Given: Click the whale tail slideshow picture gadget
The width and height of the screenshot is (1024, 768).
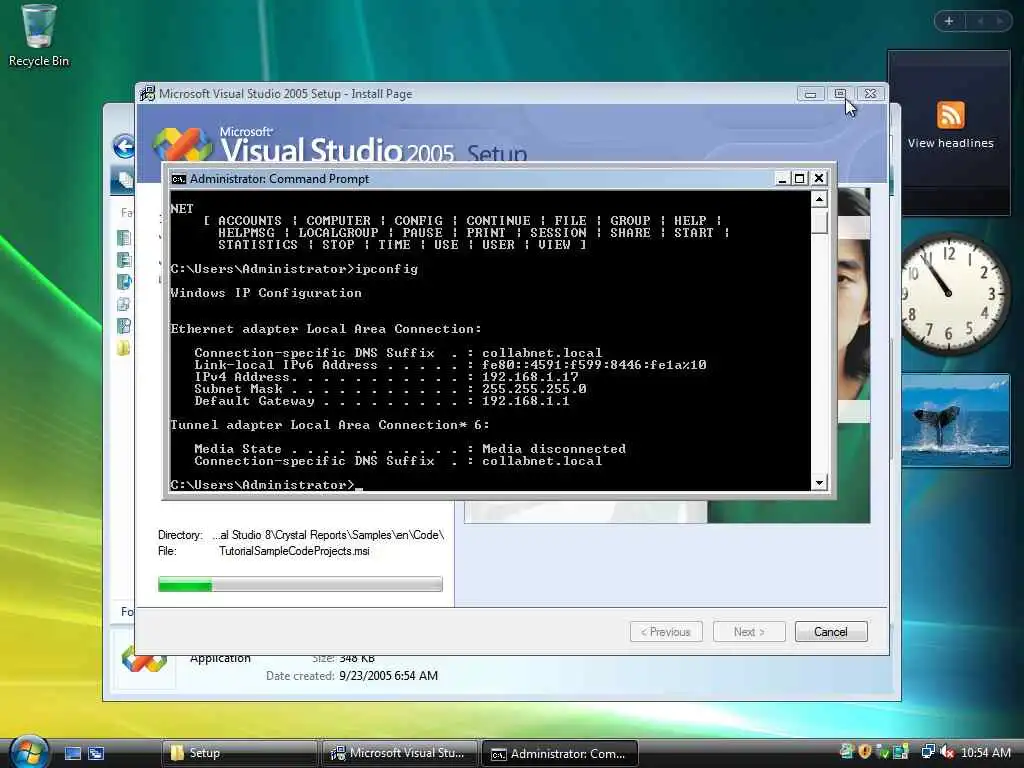Looking at the screenshot, I should 955,420.
